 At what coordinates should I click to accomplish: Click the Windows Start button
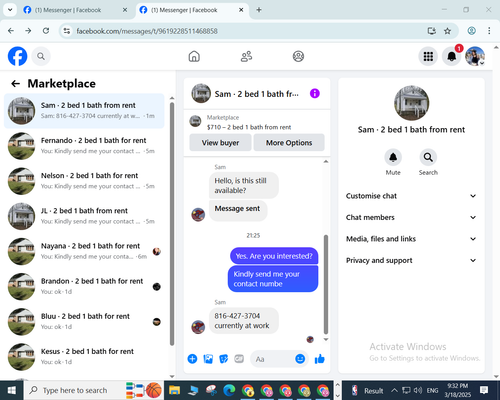(x=12, y=390)
